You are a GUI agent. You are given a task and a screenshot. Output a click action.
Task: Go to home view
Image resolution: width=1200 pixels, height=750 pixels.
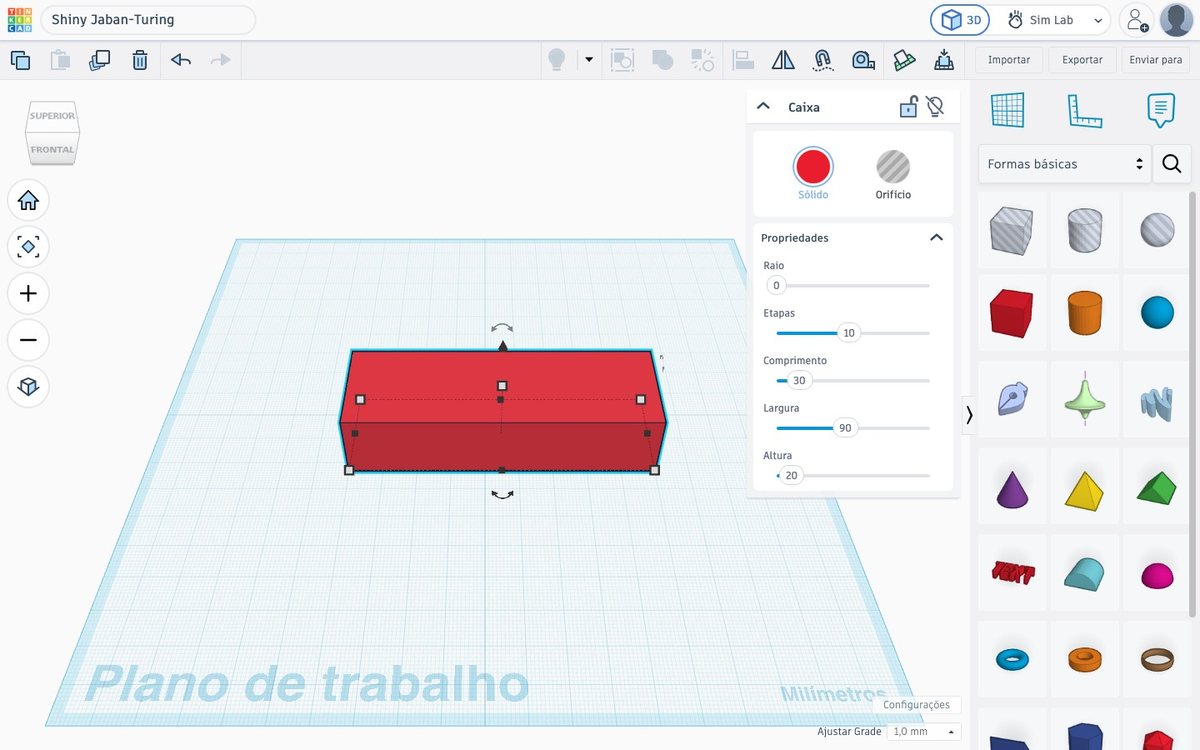28,200
